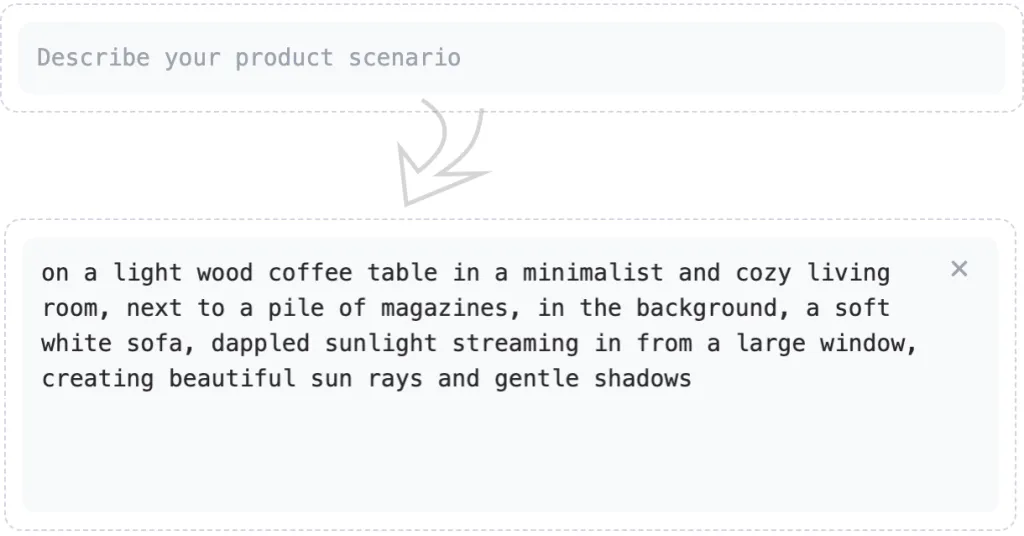This screenshot has width=1024, height=536.
Task: Click the word 'cozy' in the first line
Action: [x=763, y=273]
